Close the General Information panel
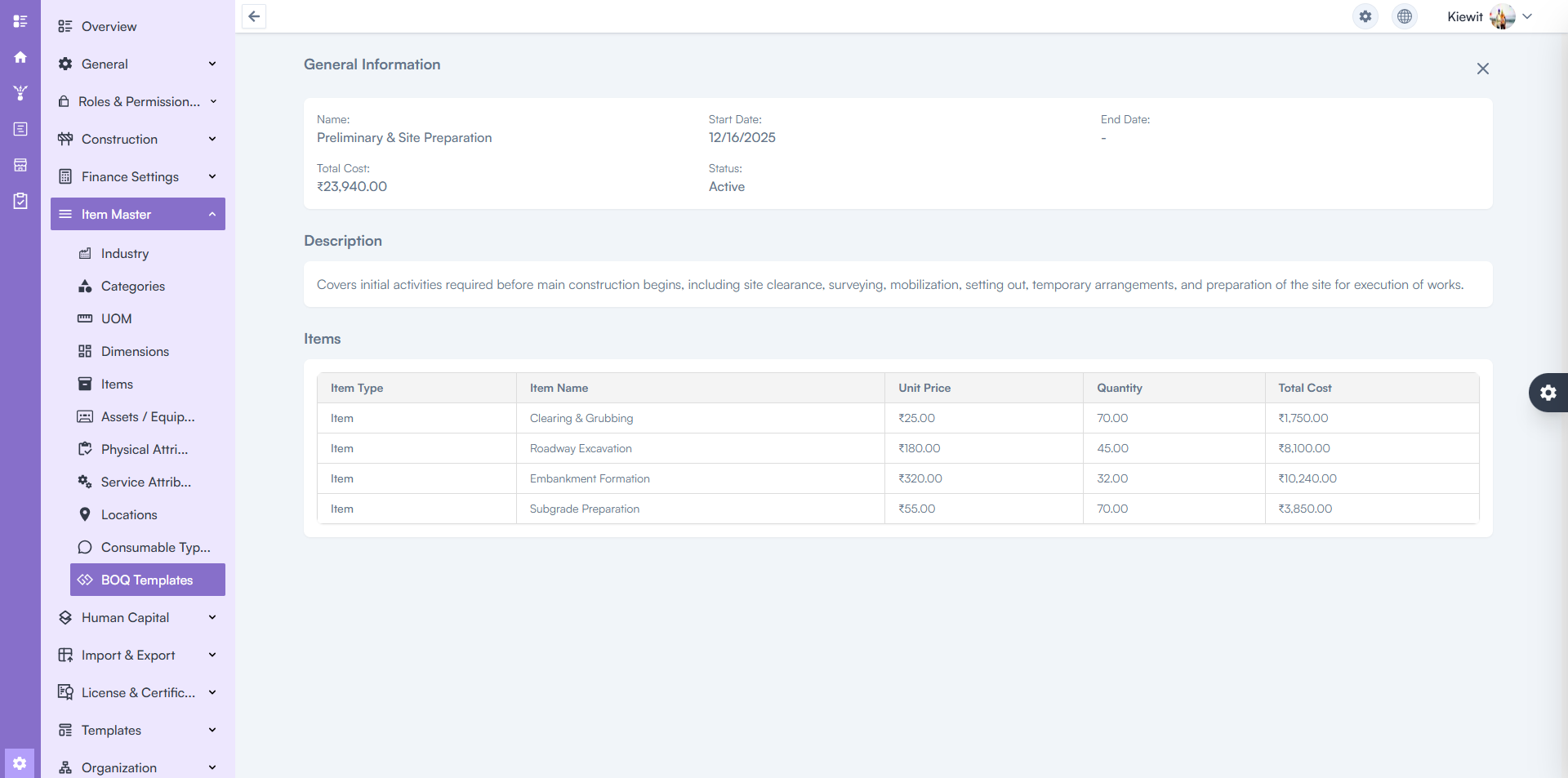1568x778 pixels. (x=1482, y=69)
